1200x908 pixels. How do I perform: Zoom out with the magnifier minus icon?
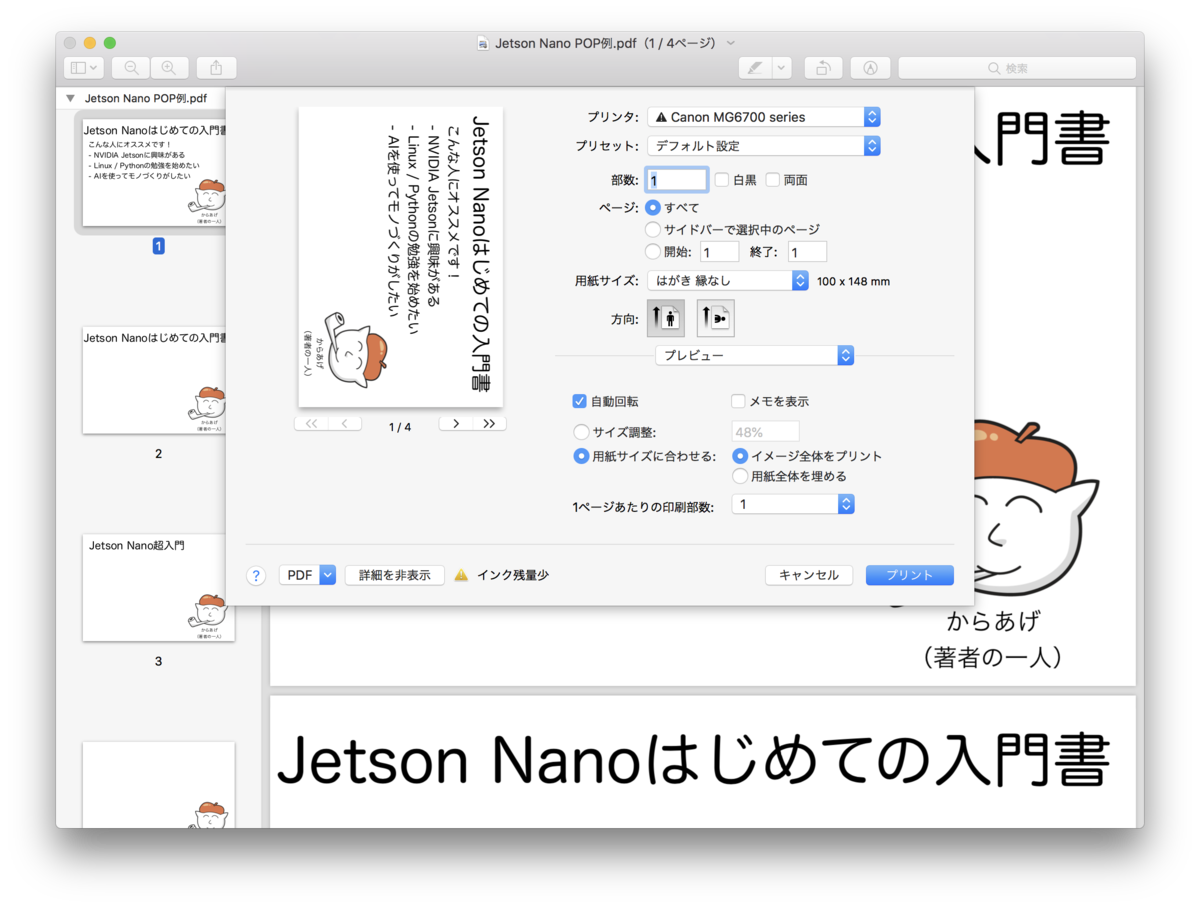(x=131, y=68)
